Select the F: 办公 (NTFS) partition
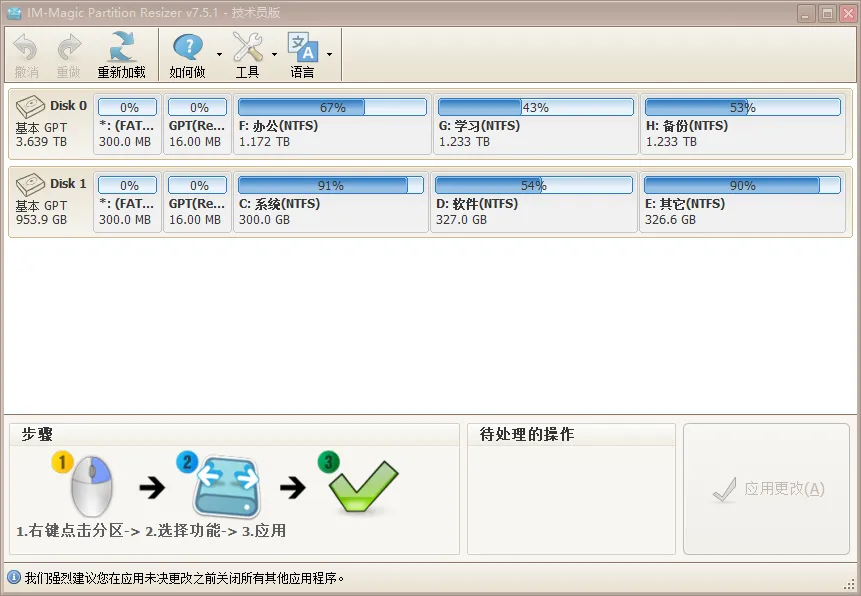This screenshot has width=861, height=596. coord(331,126)
